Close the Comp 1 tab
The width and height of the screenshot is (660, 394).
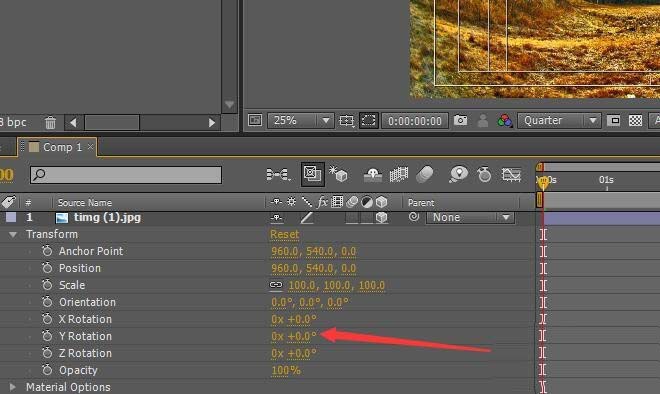click(x=90, y=147)
